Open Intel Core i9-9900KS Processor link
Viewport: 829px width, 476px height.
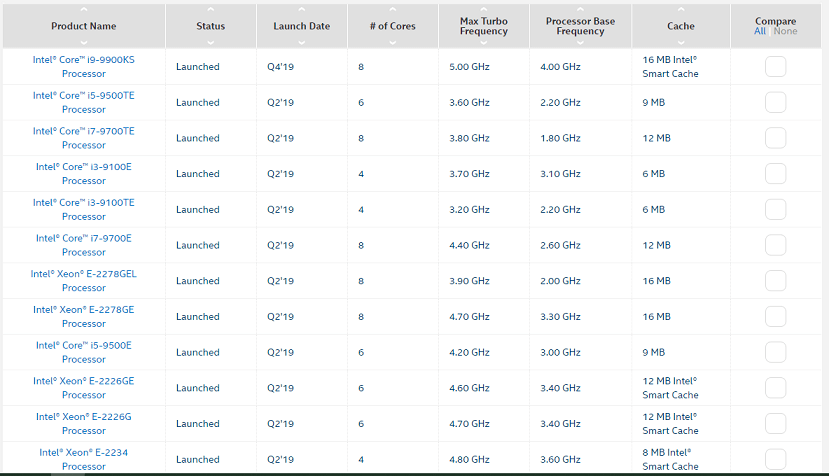84,67
